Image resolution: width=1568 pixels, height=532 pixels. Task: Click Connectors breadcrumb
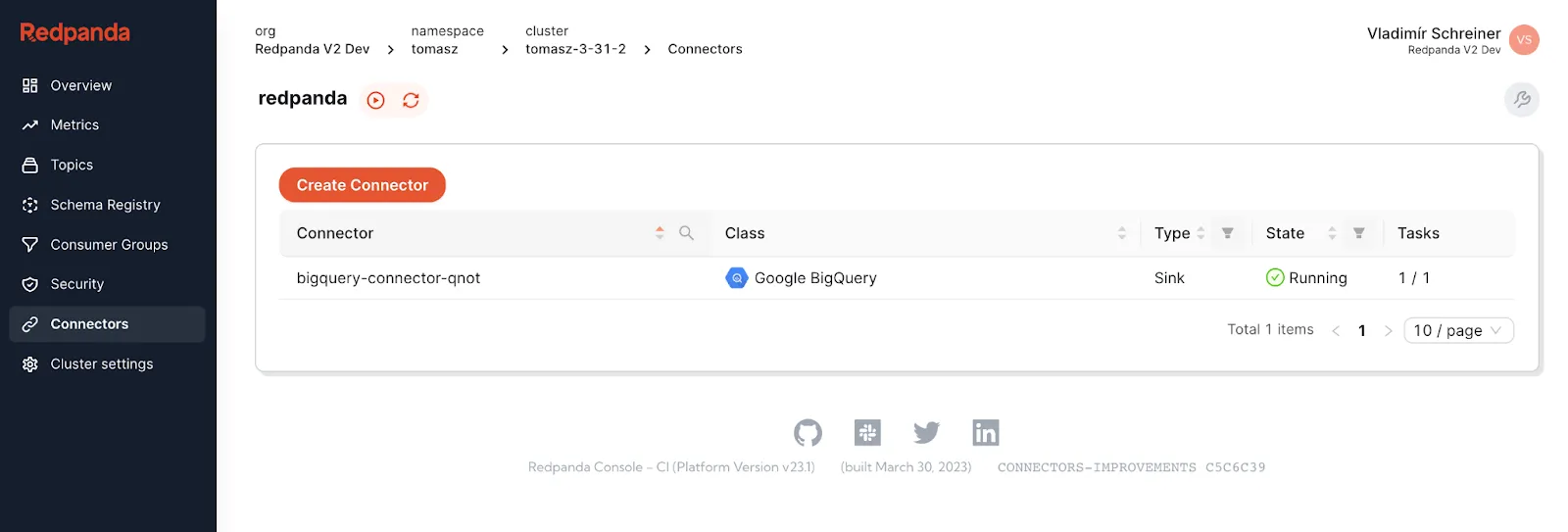[x=705, y=49]
